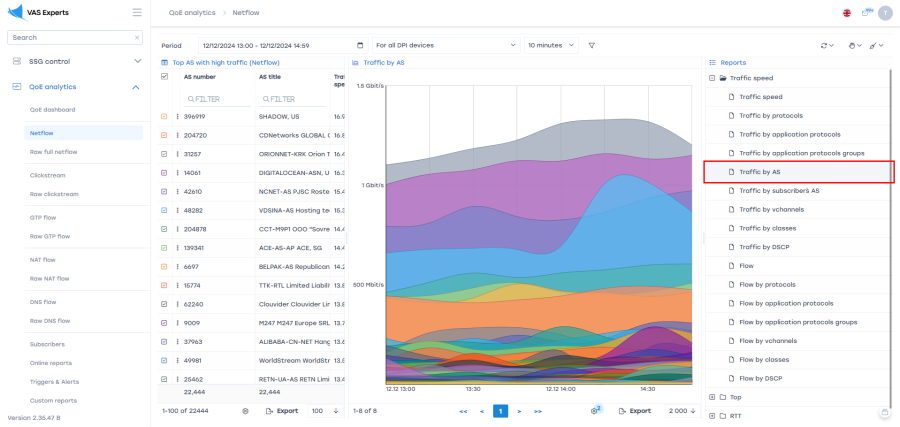Open chart settings gear near Export
This screenshot has height=427, width=900.
tap(596, 410)
